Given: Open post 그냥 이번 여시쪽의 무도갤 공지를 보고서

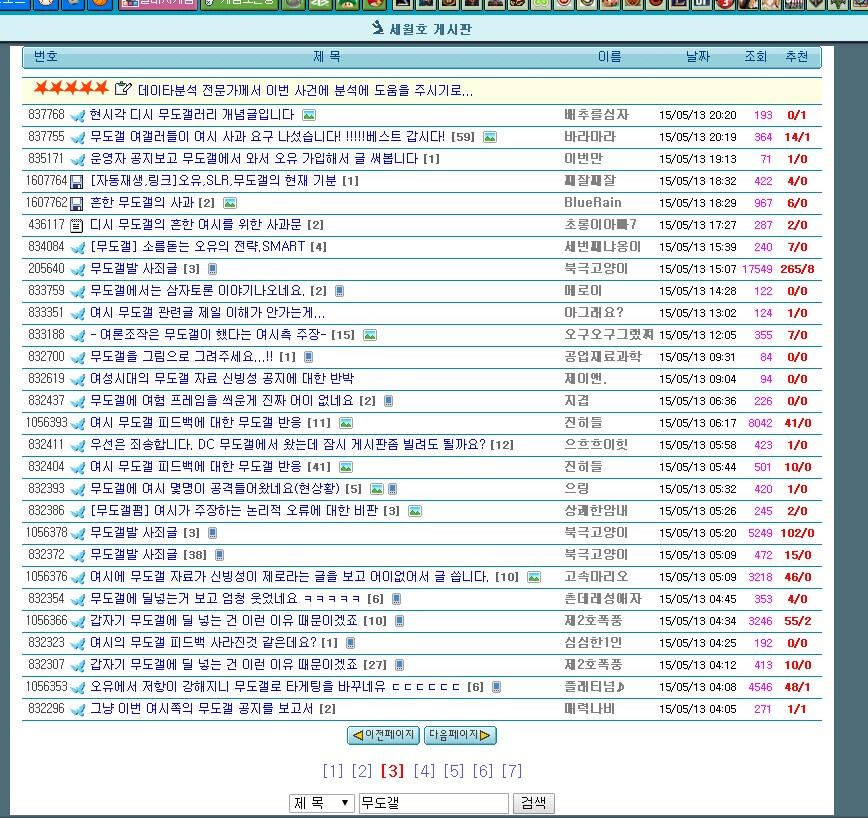Looking at the screenshot, I should pyautogui.click(x=201, y=709).
